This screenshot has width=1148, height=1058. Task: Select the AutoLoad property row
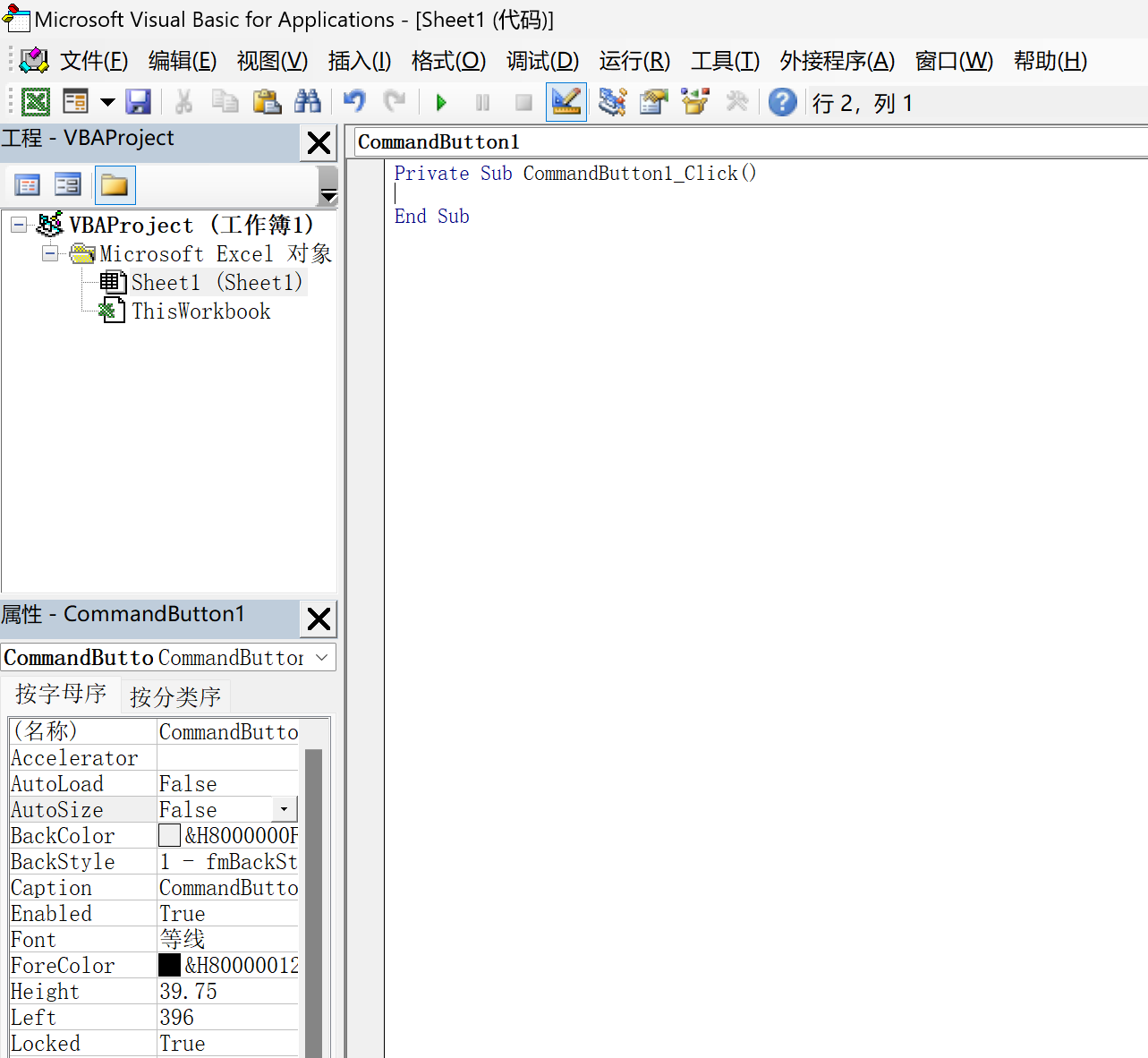[x=154, y=783]
